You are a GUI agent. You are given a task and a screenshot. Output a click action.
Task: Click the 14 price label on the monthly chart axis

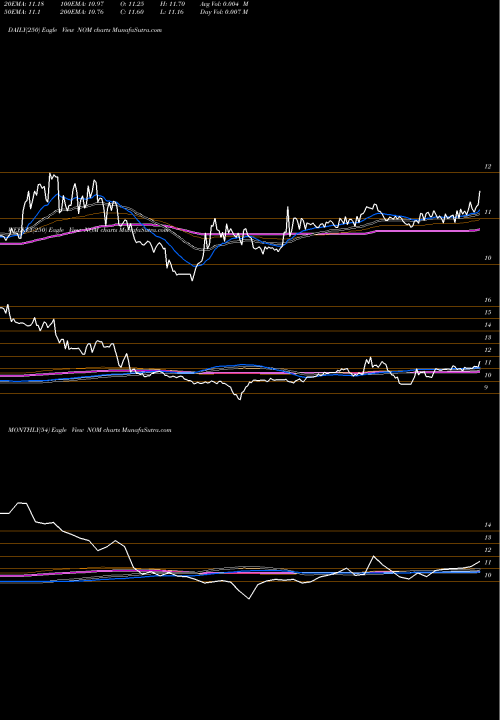[488, 525]
